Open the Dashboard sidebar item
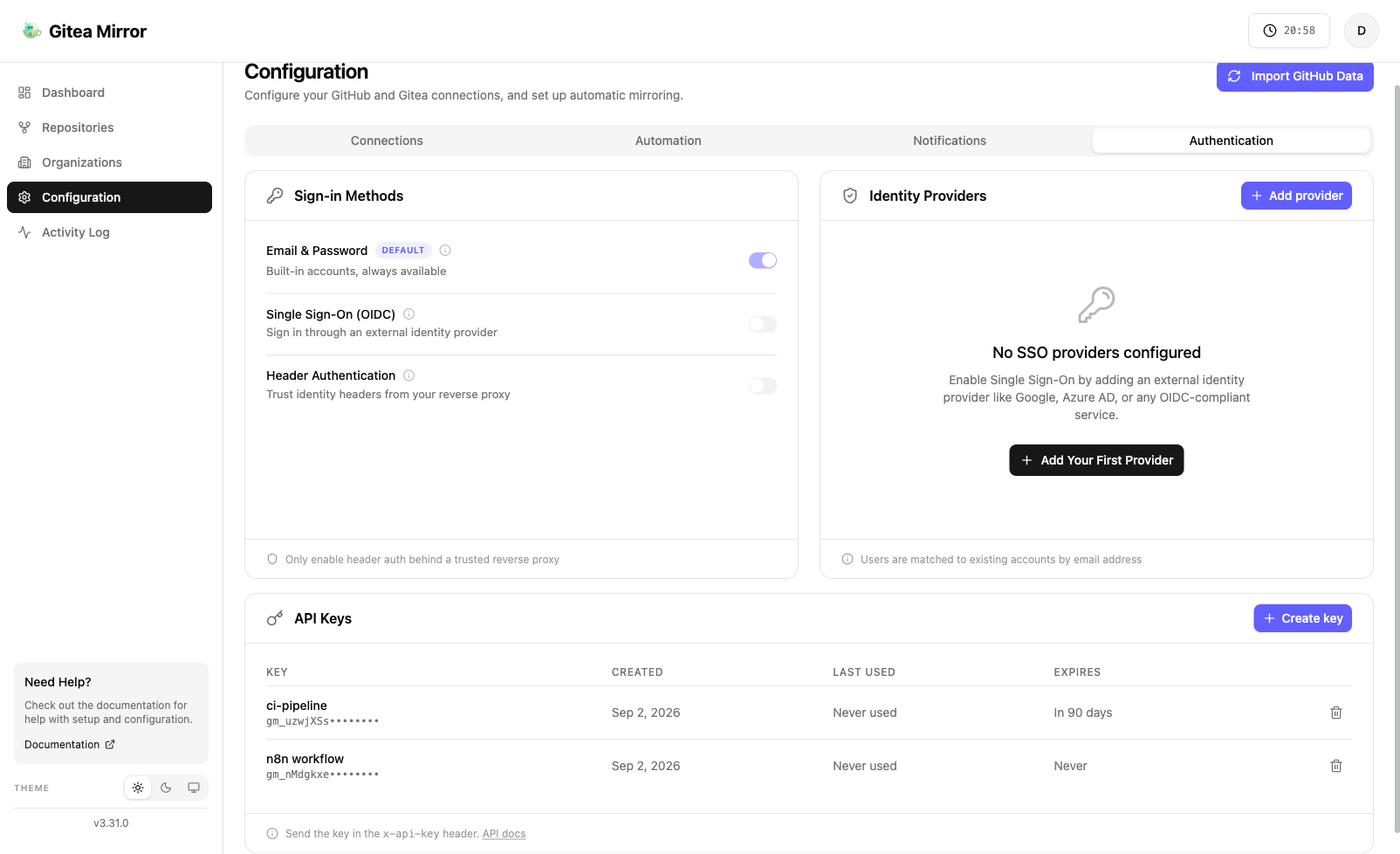This screenshot has height=854, width=1400. [109, 93]
